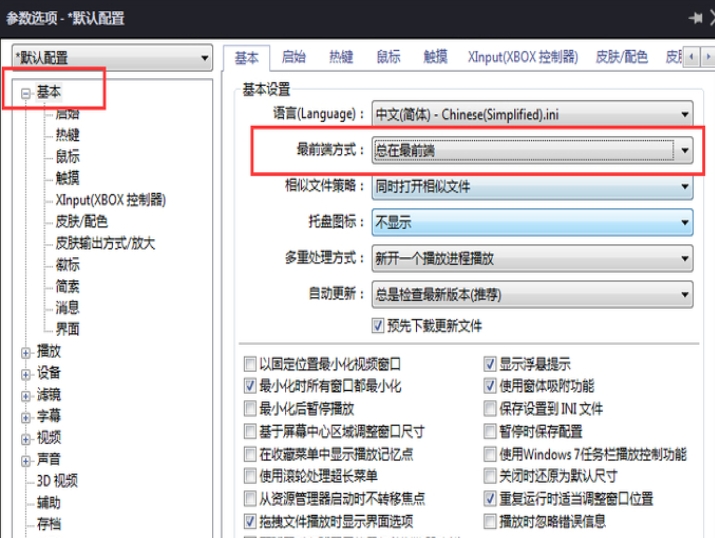Expand the 设备 tree node

[x=26, y=374]
